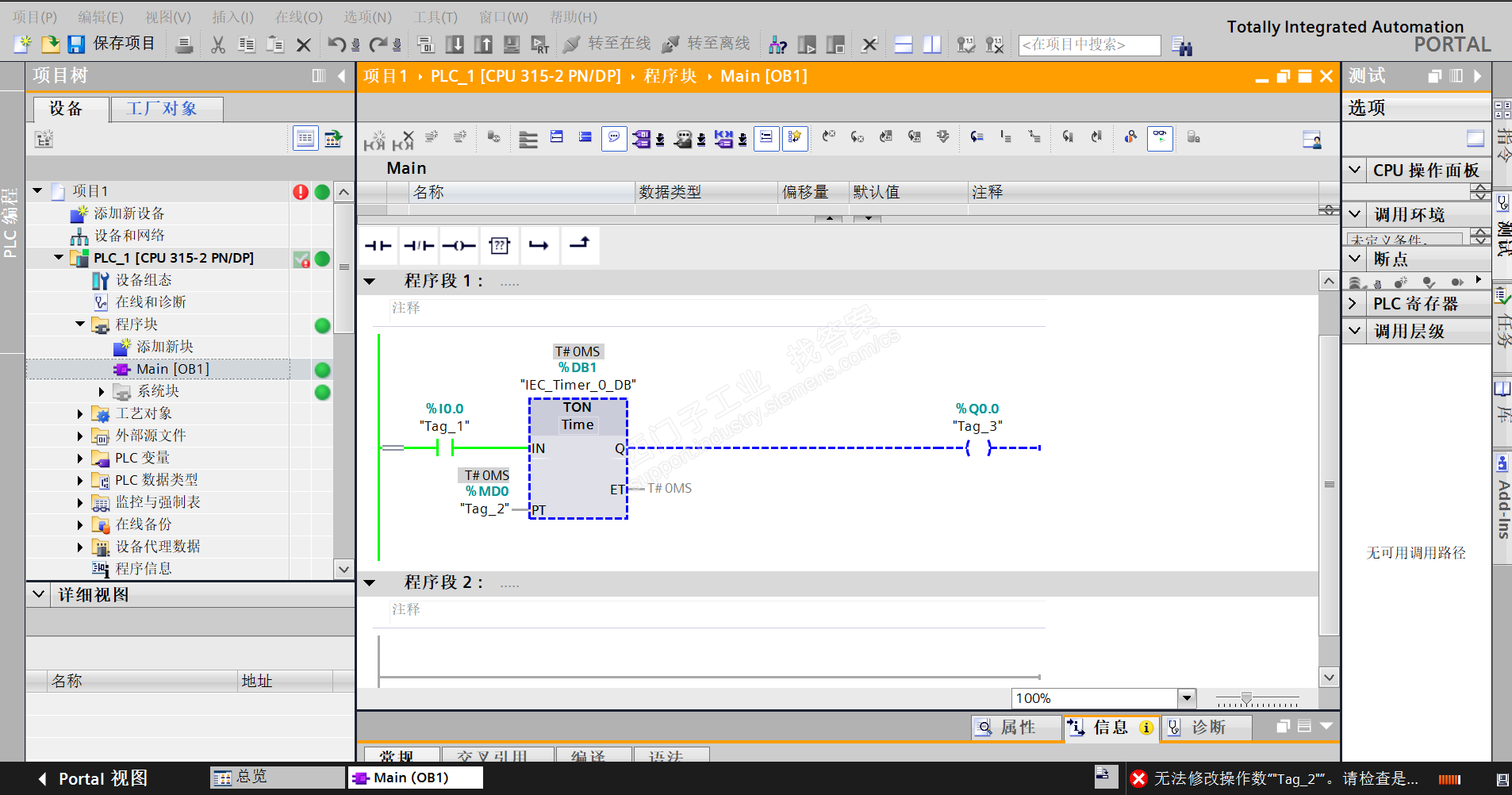Click the scissors cut icon
This screenshot has width=1512, height=795.
coord(218,44)
